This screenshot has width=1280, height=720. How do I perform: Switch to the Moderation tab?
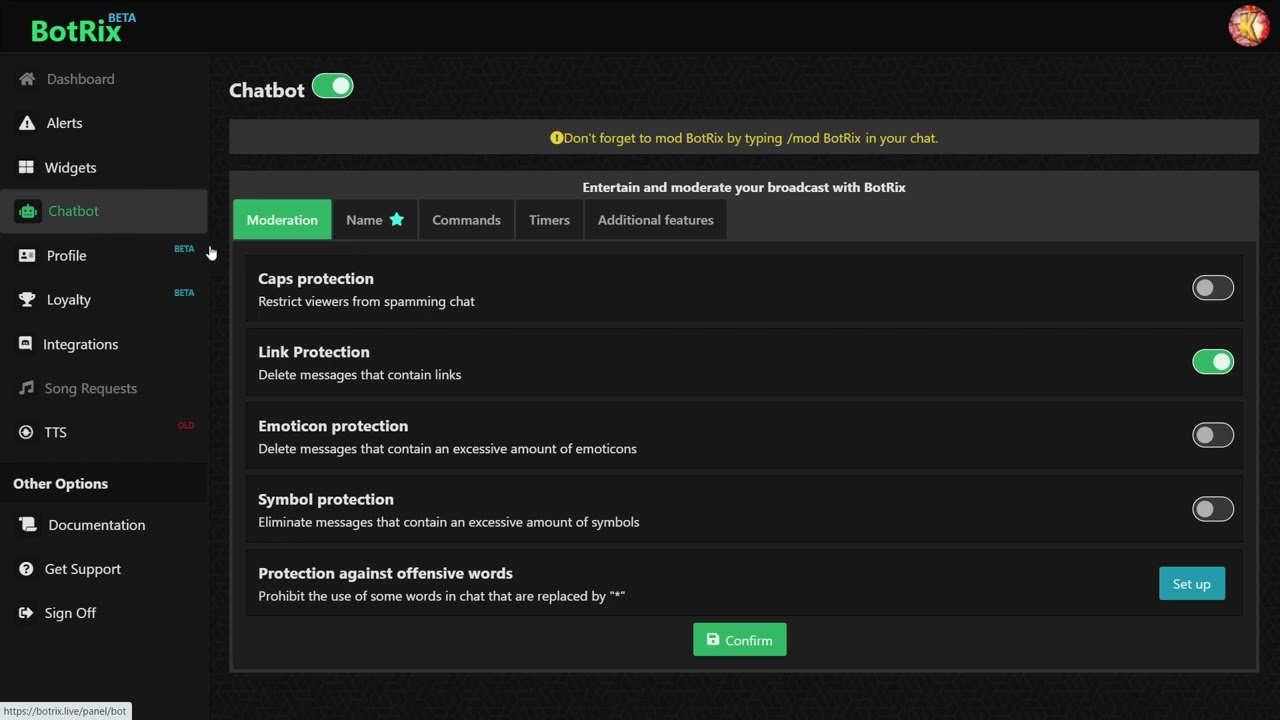tap(282, 220)
